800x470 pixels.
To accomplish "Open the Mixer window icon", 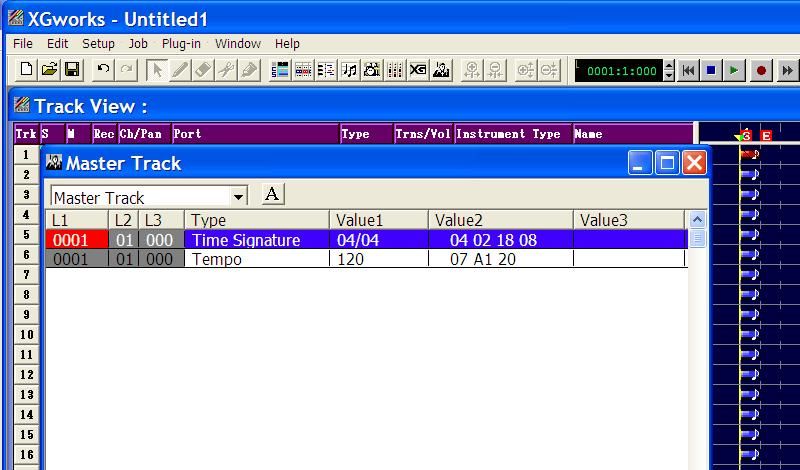I will (x=395, y=70).
